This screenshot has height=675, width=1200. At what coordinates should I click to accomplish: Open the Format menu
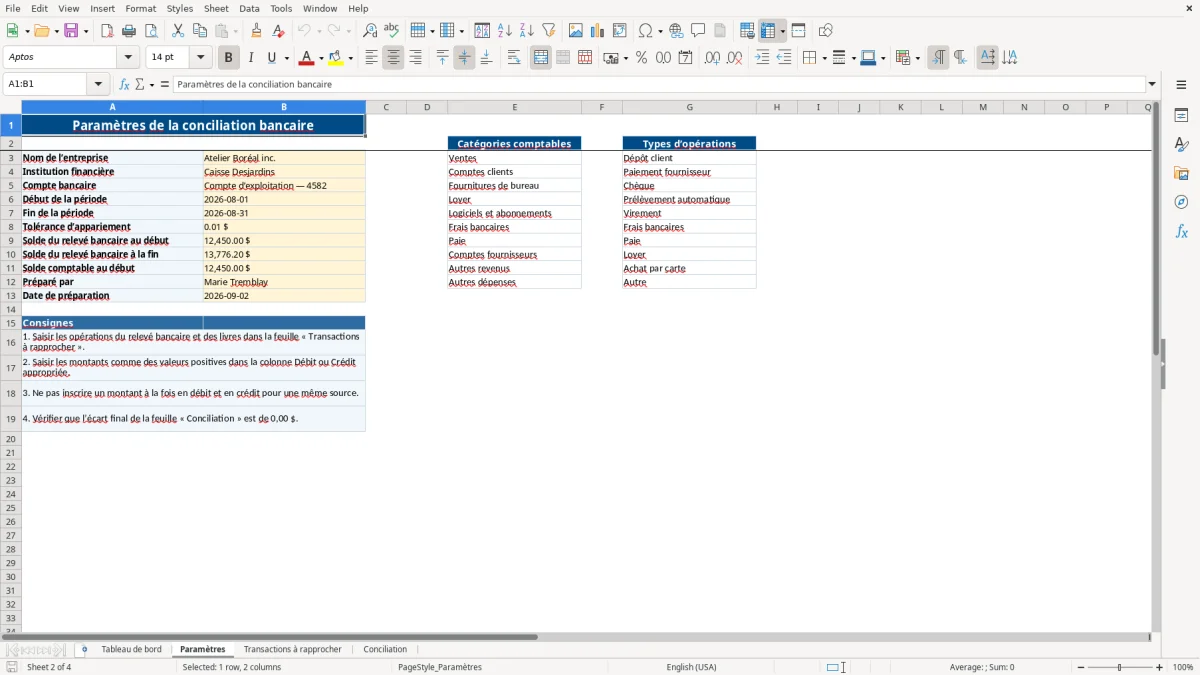pos(141,8)
